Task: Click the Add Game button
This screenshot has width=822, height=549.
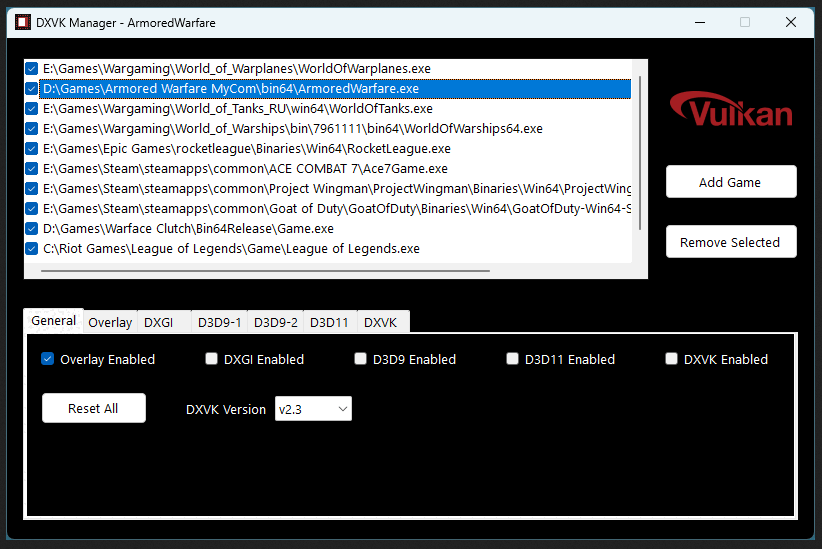Action: [731, 182]
